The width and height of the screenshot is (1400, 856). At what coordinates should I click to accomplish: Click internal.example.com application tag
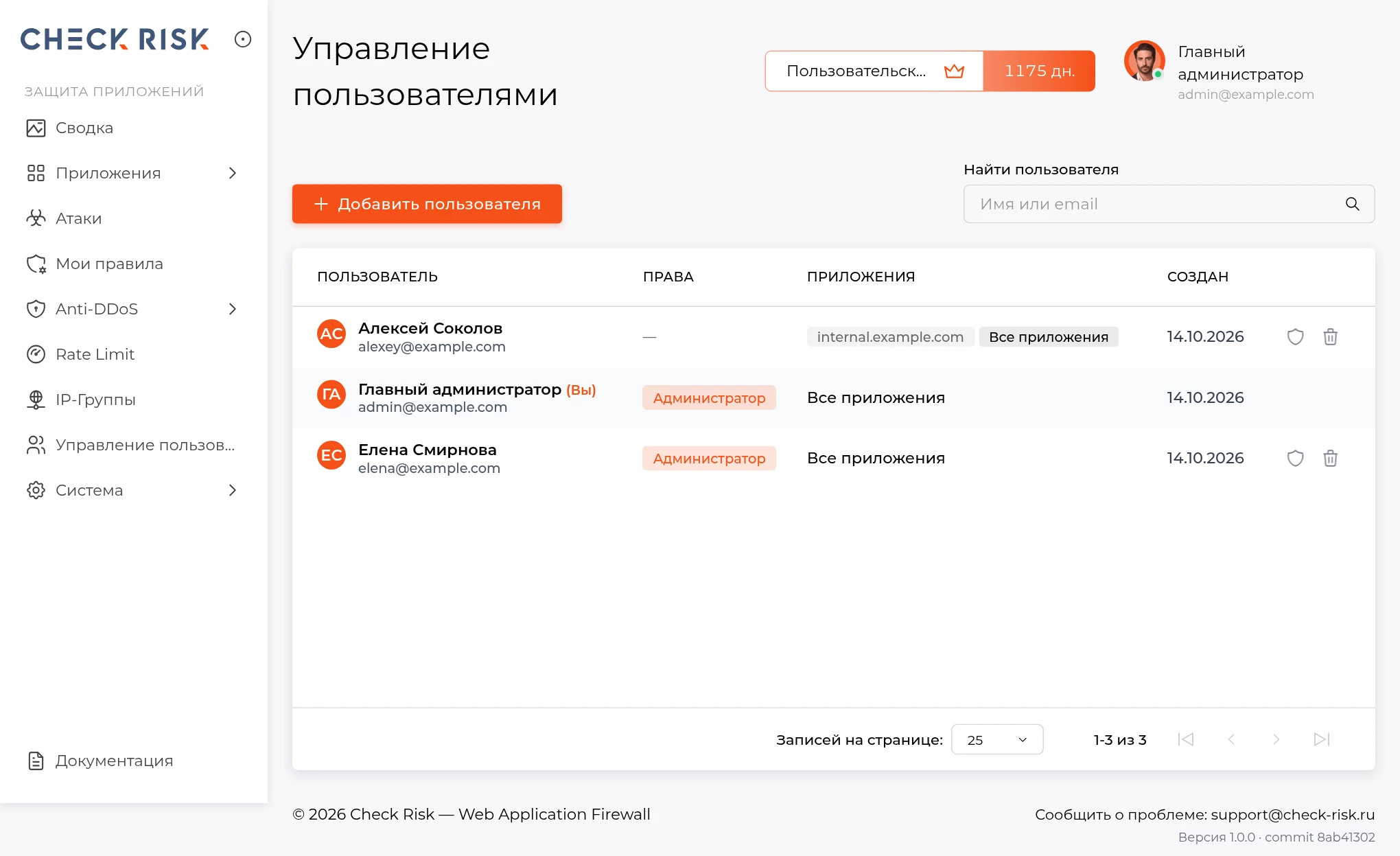(x=890, y=337)
